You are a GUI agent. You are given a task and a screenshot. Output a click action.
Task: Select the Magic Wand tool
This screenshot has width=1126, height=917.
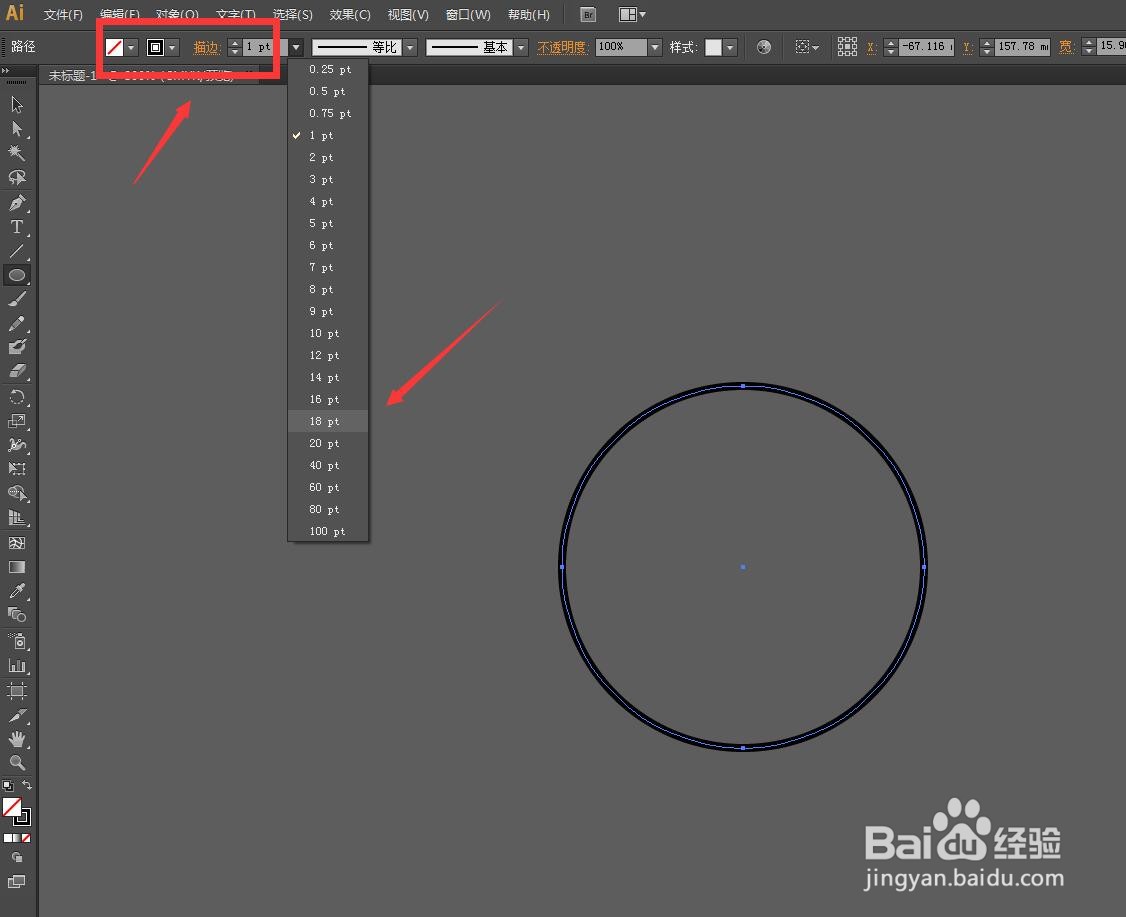[17, 152]
